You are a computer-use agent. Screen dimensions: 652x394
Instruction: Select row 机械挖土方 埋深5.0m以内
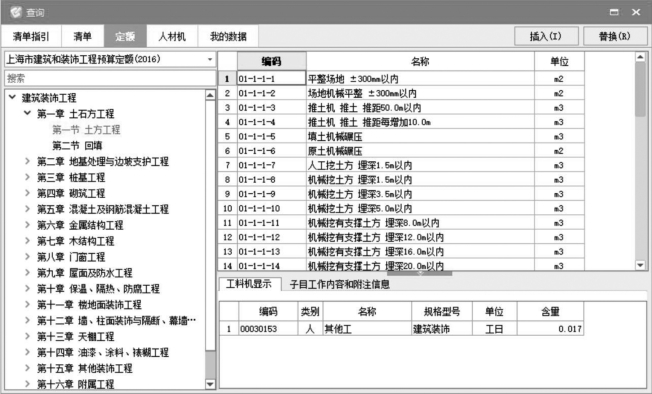pyautogui.click(x=401, y=208)
